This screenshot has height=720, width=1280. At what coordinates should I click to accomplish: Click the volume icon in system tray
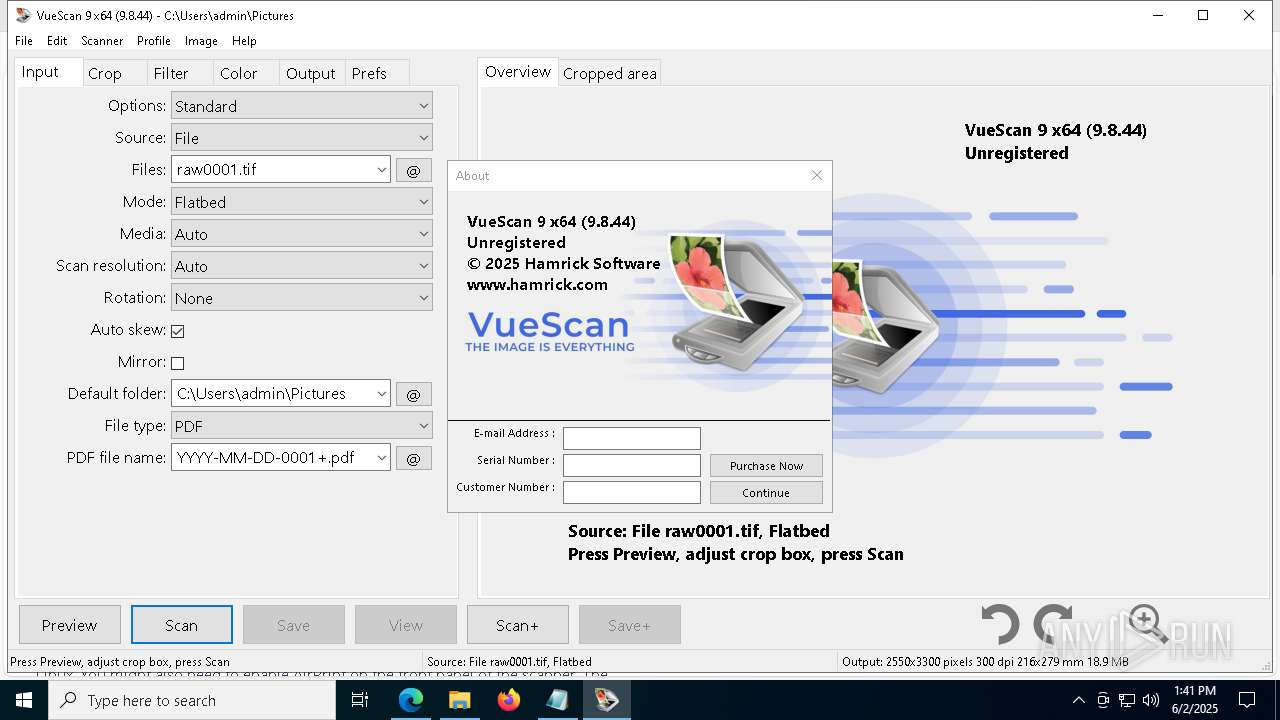1151,700
